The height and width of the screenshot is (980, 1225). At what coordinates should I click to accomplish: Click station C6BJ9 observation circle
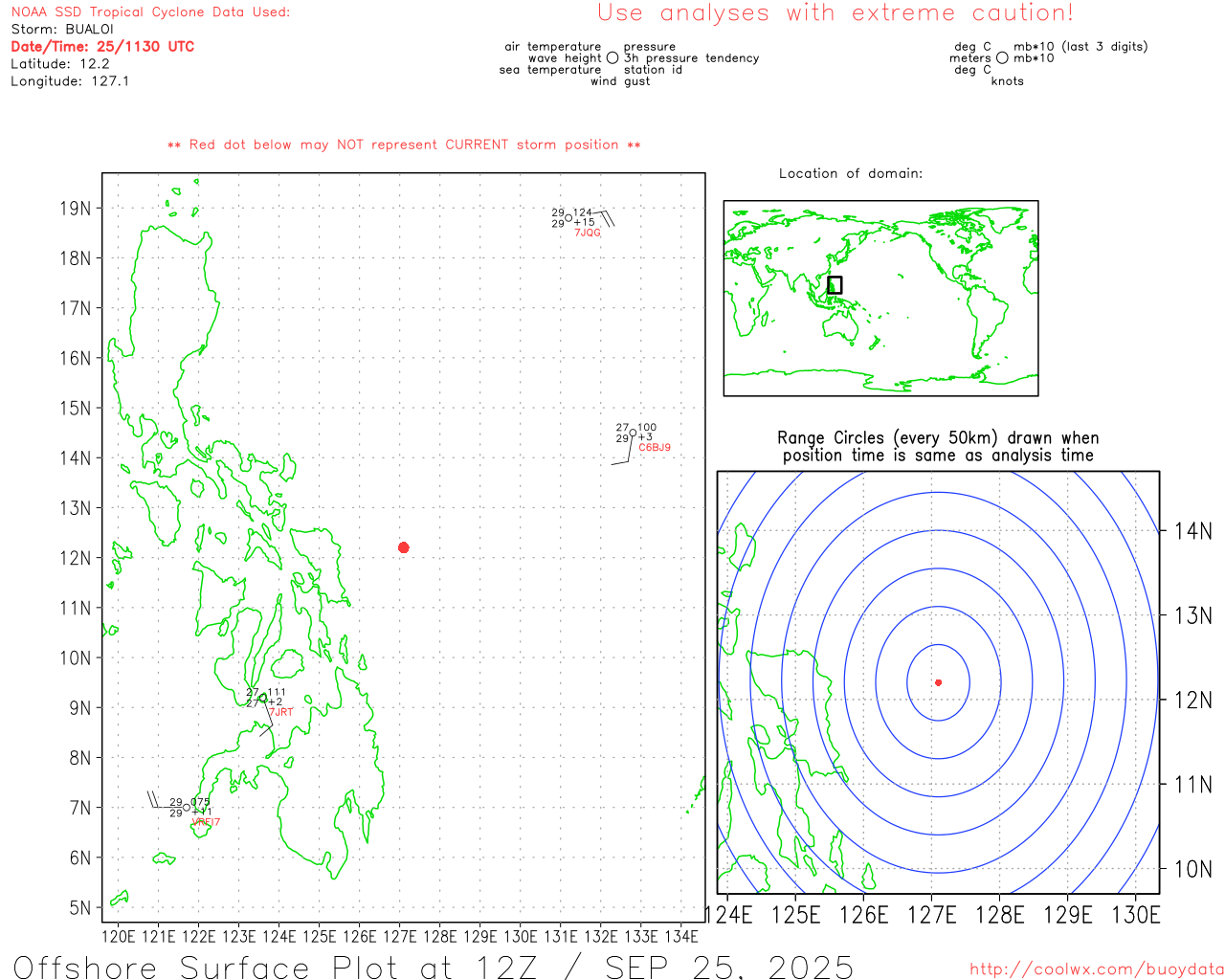[x=633, y=434]
